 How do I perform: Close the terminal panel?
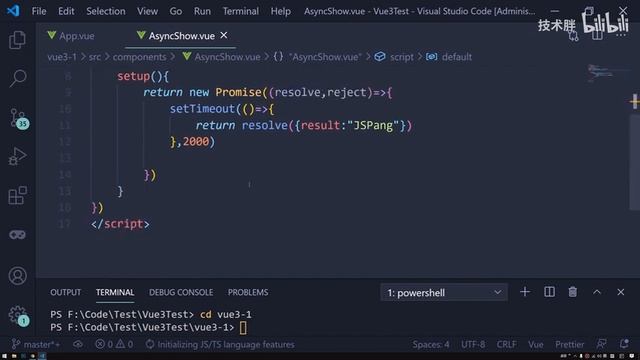(x=620, y=292)
